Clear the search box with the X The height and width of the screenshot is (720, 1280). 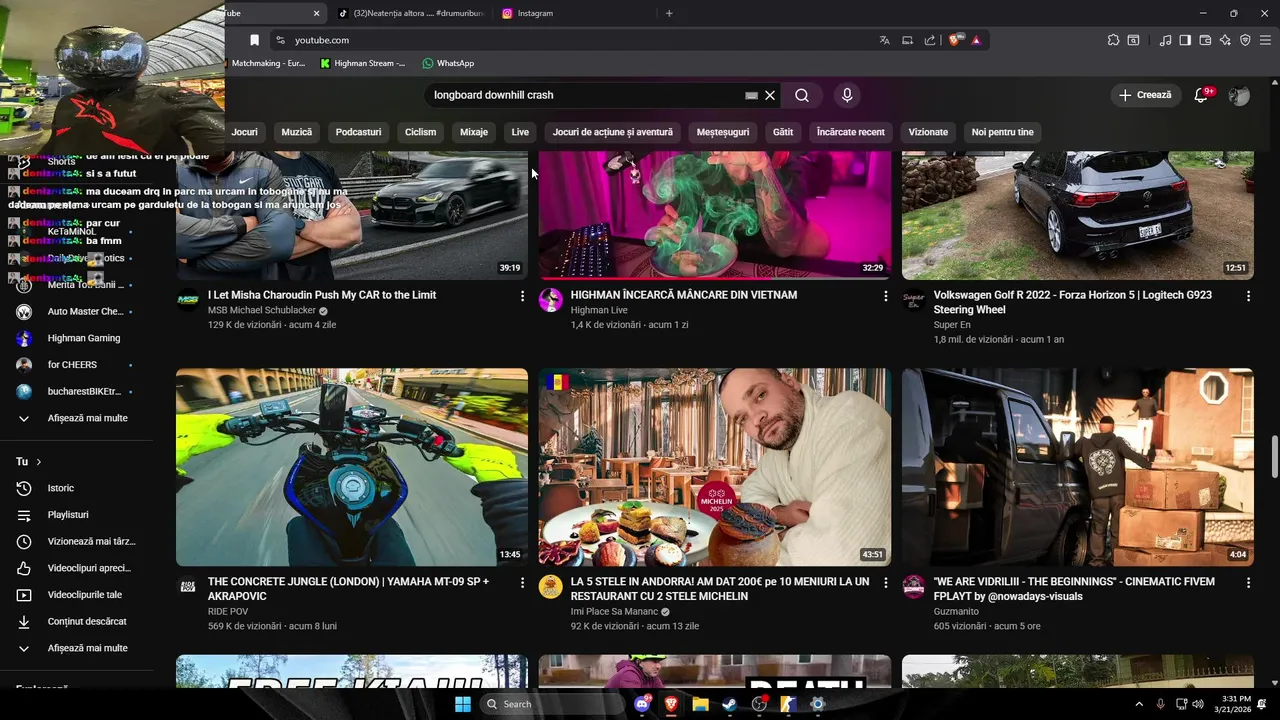[770, 95]
